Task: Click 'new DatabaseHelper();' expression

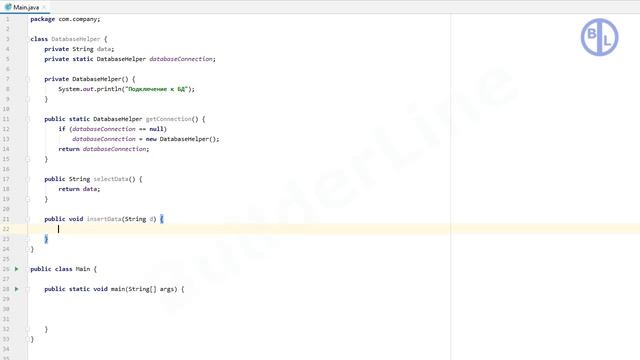Action: (x=182, y=139)
